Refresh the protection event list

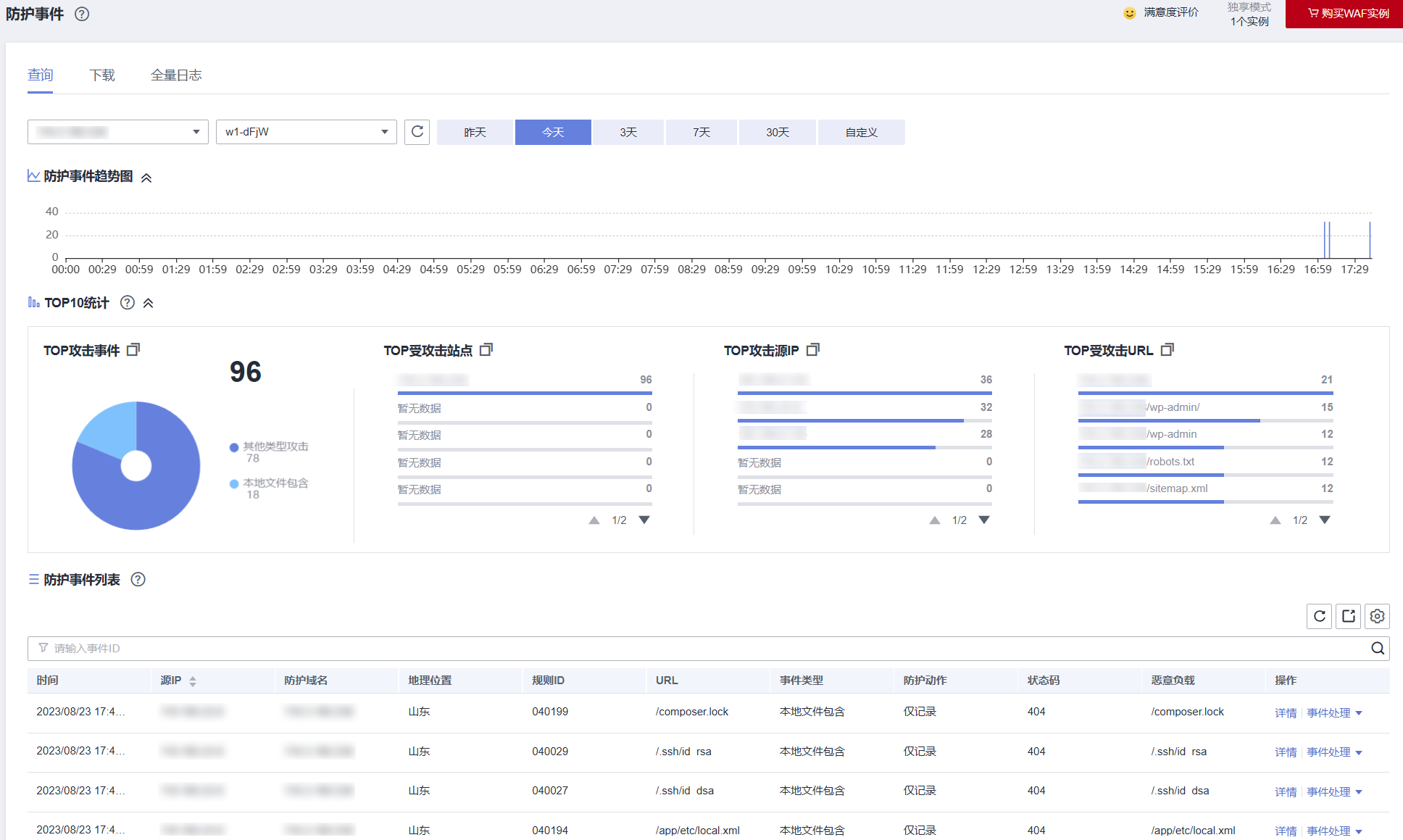pyautogui.click(x=1320, y=616)
